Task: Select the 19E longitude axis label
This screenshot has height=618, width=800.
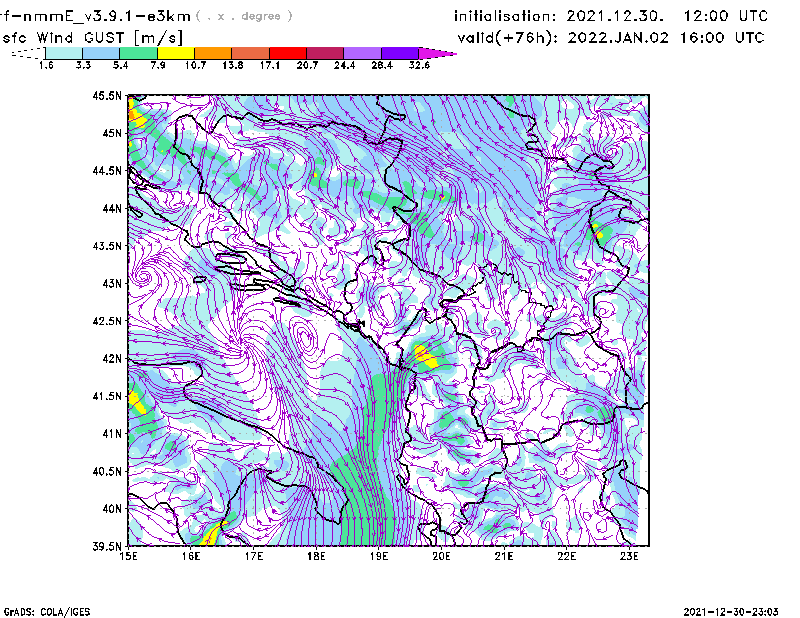Action: click(380, 556)
